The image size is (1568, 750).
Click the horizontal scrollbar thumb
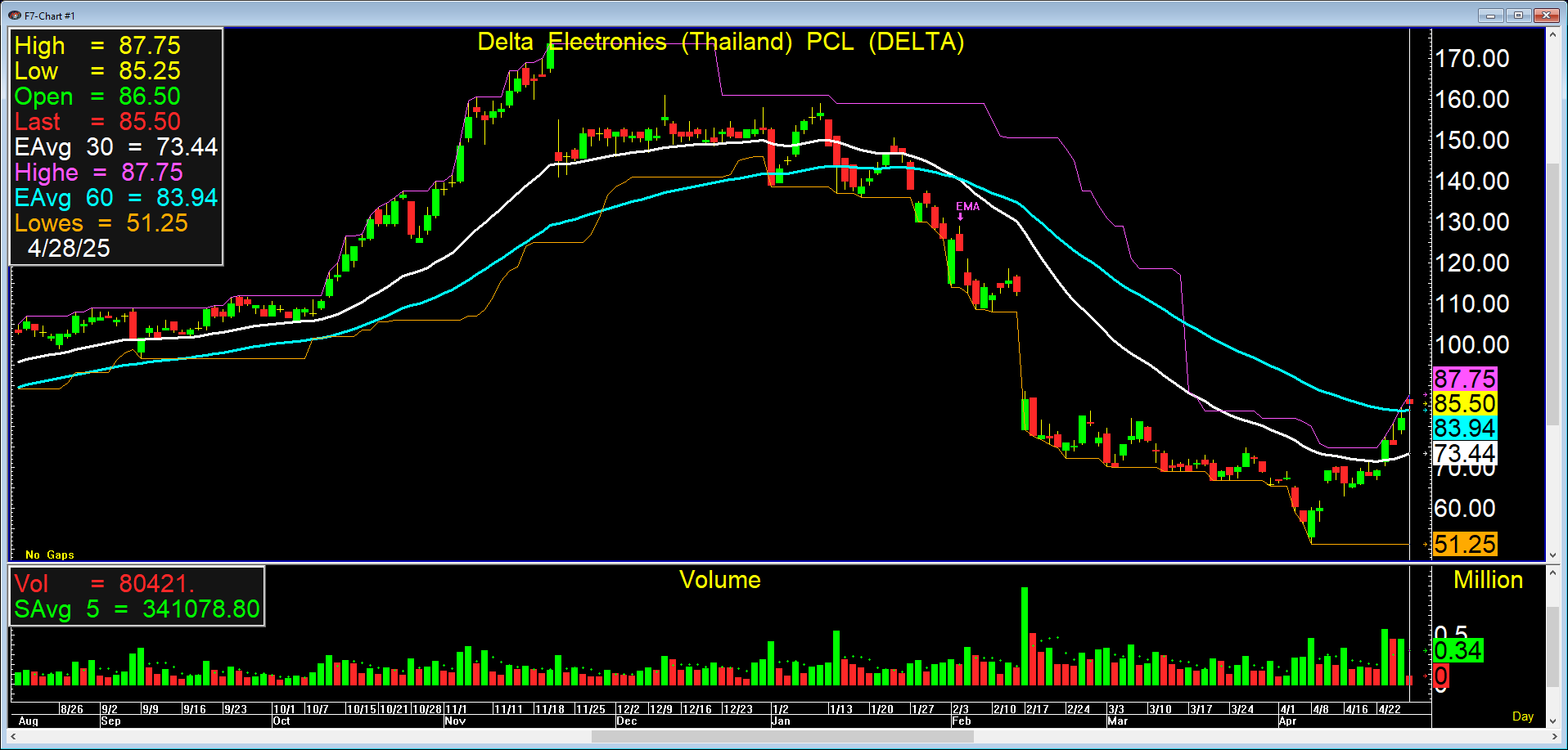782,737
